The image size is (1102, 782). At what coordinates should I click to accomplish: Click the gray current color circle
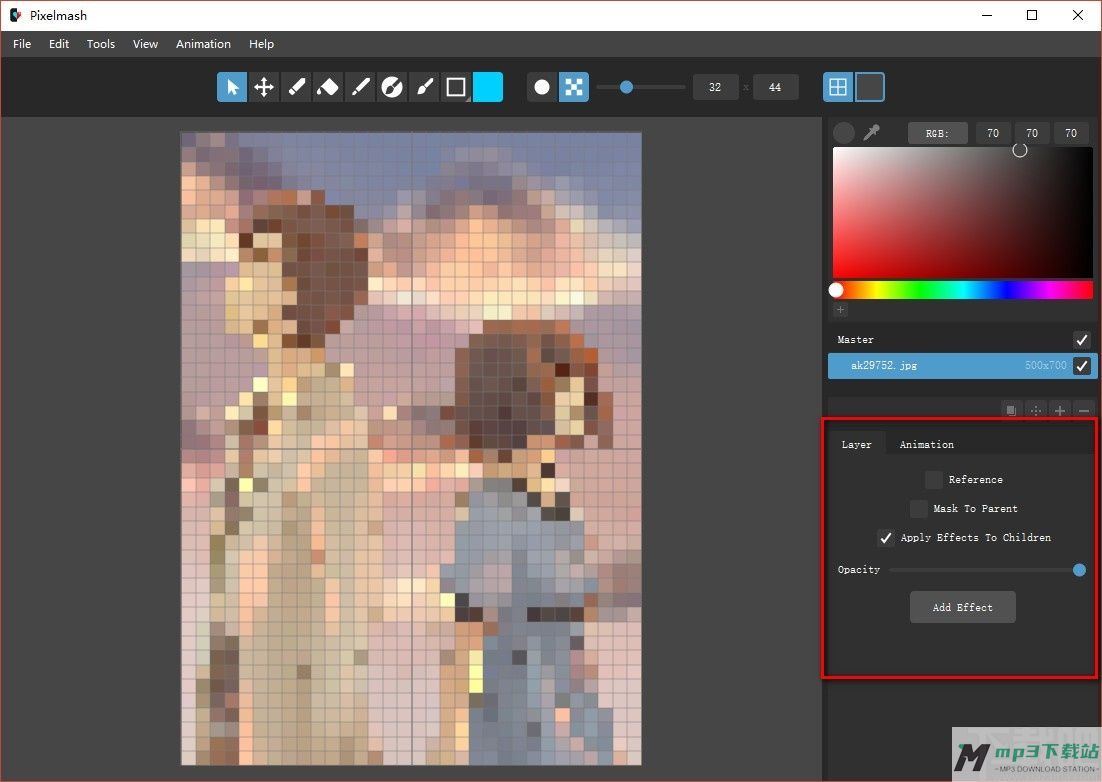[x=843, y=133]
